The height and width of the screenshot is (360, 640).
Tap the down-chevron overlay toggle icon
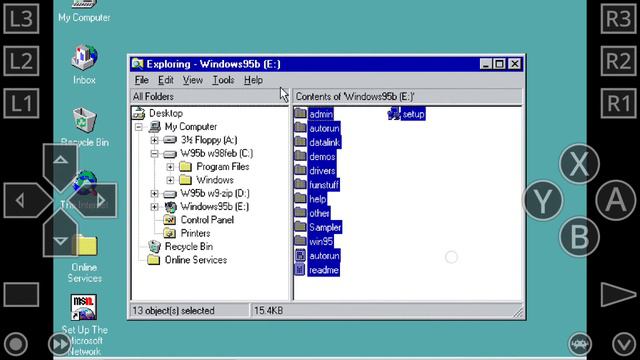tap(624, 344)
